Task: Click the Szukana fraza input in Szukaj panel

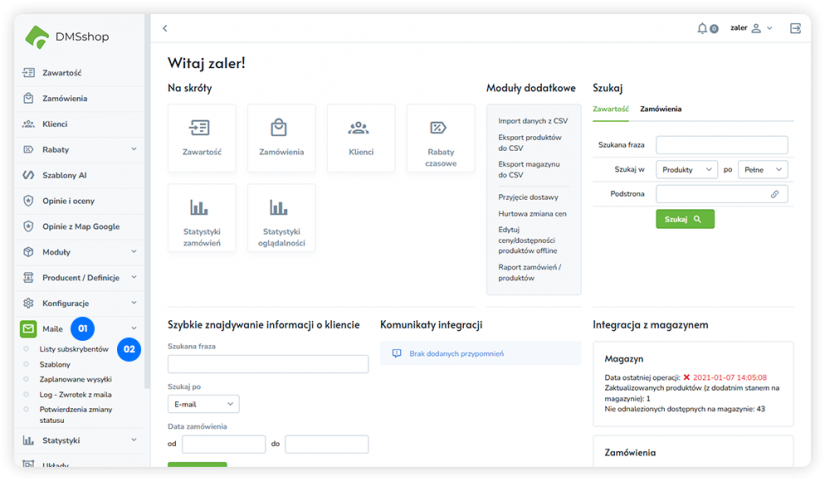Action: tap(721, 145)
